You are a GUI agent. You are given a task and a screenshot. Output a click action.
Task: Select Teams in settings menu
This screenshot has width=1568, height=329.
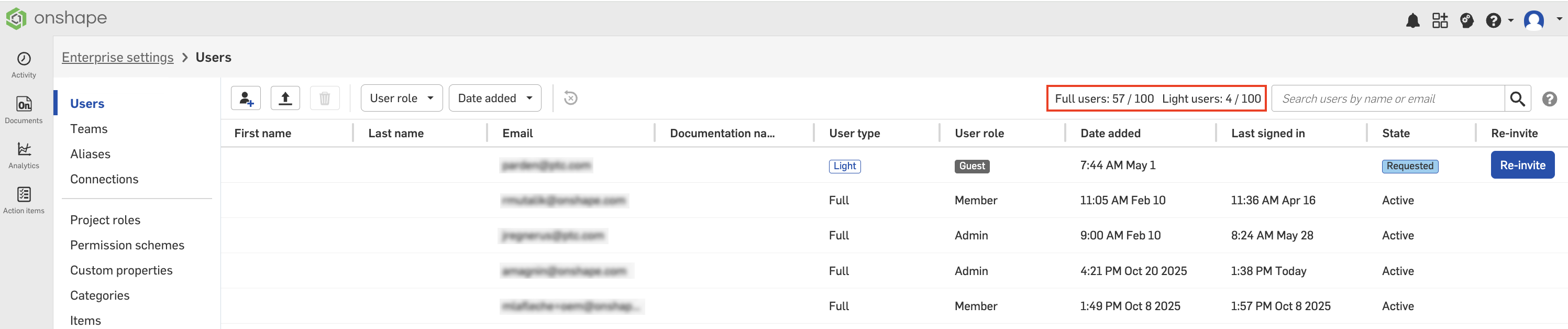[89, 129]
